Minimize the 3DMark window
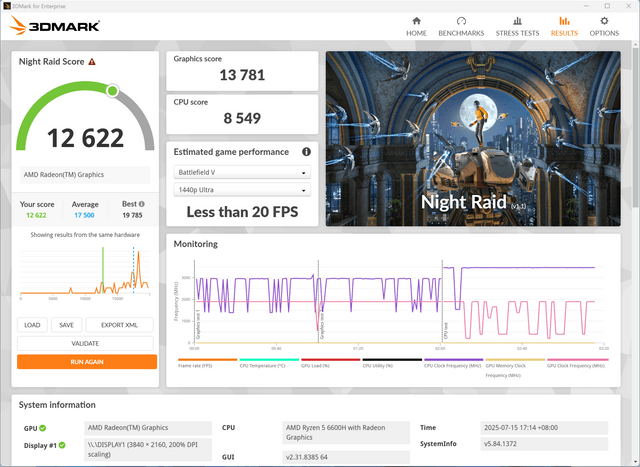This screenshot has width=640, height=467. [587, 6]
